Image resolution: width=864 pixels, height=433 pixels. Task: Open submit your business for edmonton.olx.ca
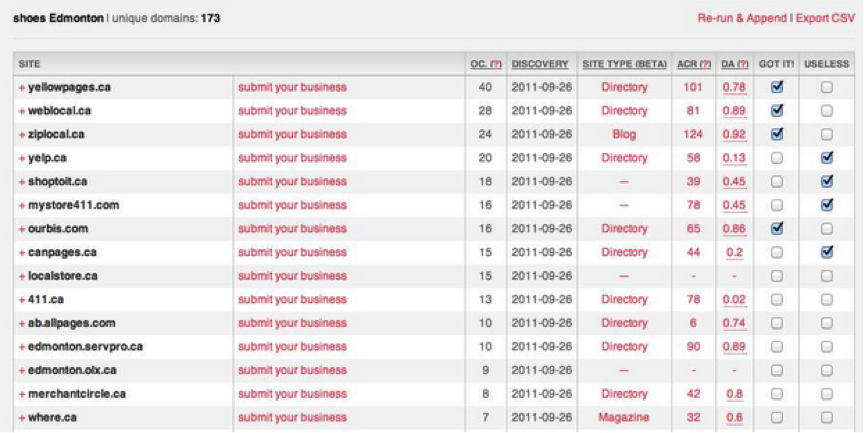pos(292,370)
